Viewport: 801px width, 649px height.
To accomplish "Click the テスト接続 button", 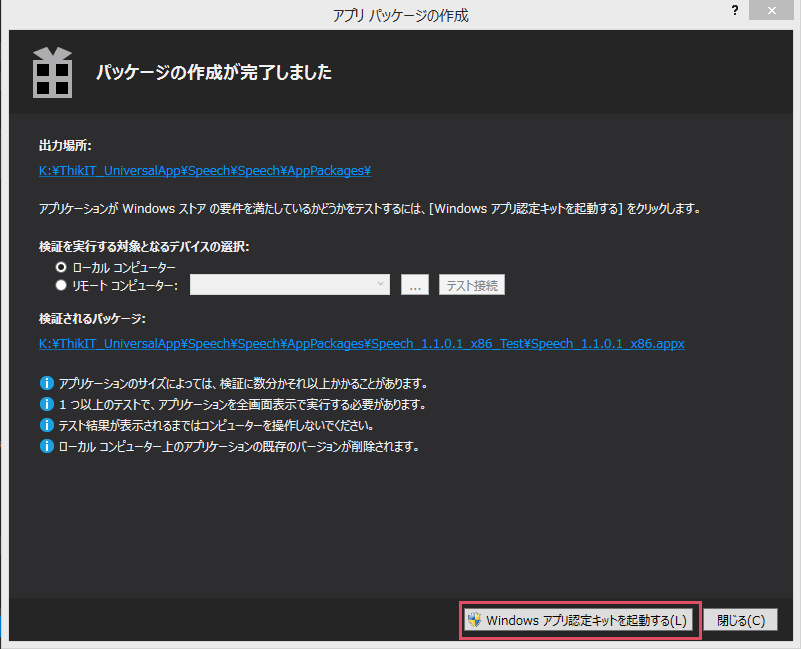I will click(472, 285).
